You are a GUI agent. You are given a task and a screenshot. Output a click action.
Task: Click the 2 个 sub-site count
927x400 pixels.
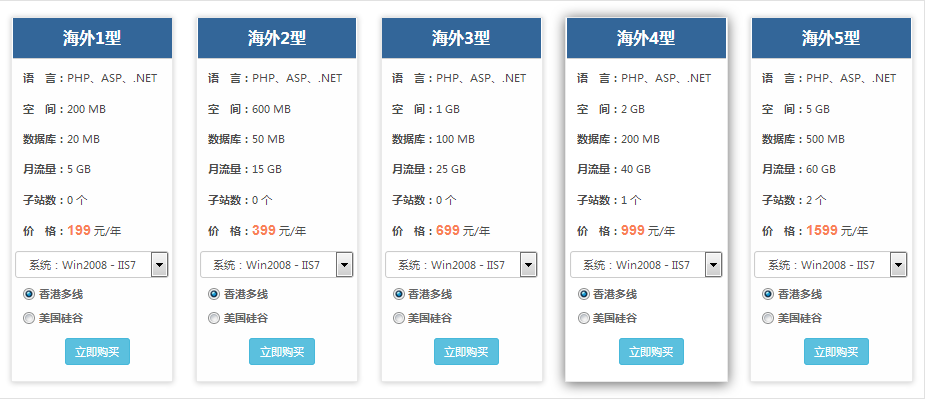816,200
